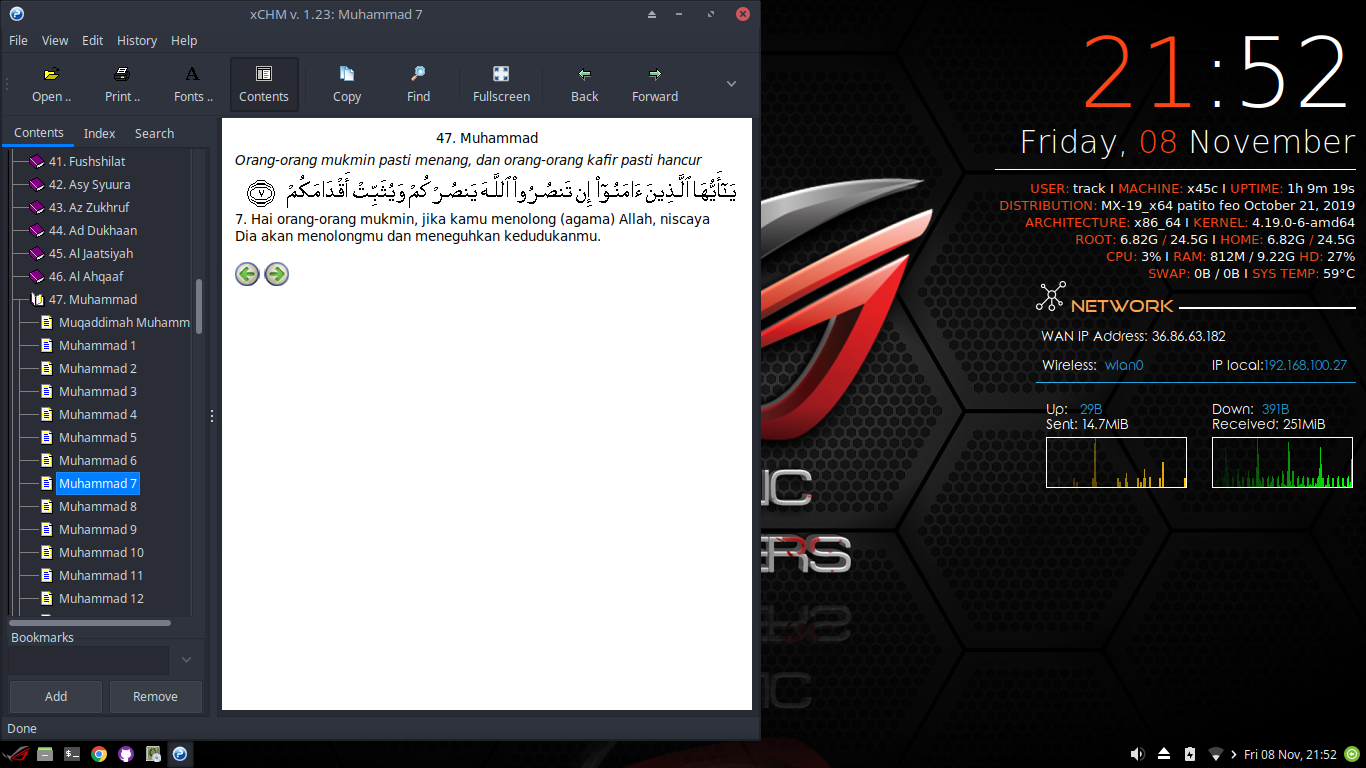Launch the terminal from the taskbar
This screenshot has height=768, width=1366.
click(72, 754)
